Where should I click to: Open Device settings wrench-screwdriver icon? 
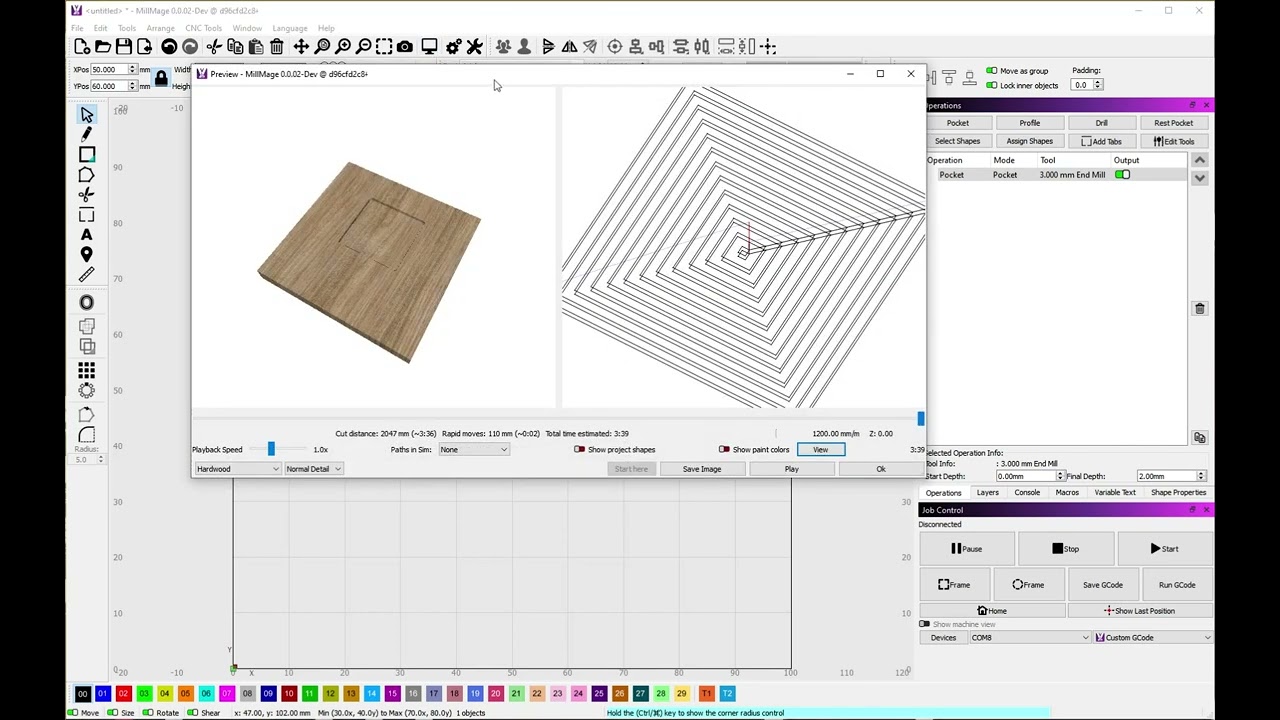click(x=475, y=47)
